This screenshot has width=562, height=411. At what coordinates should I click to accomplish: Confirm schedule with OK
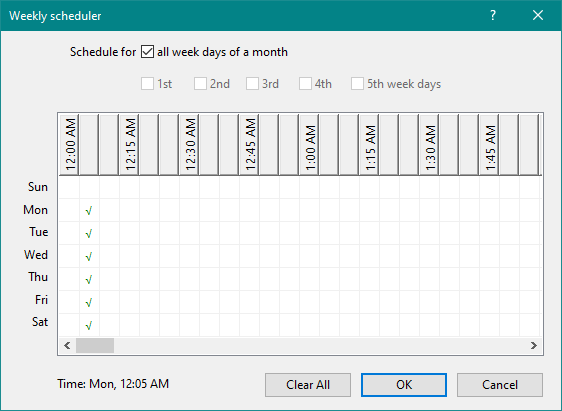[404, 385]
